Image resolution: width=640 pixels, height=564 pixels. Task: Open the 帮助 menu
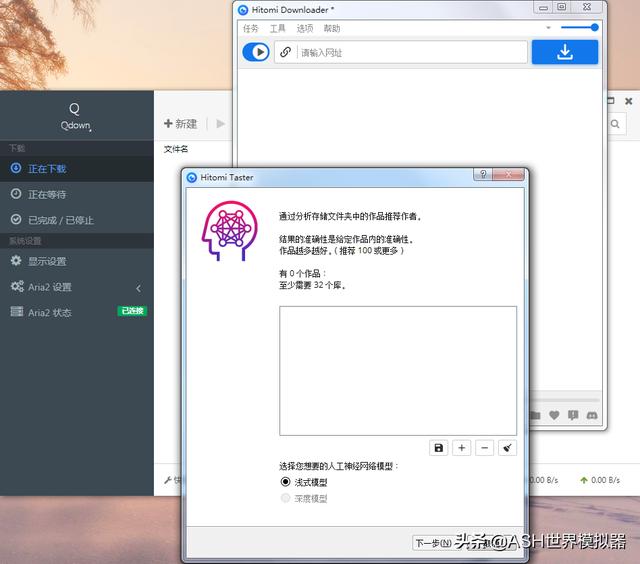pyautogui.click(x=332, y=29)
